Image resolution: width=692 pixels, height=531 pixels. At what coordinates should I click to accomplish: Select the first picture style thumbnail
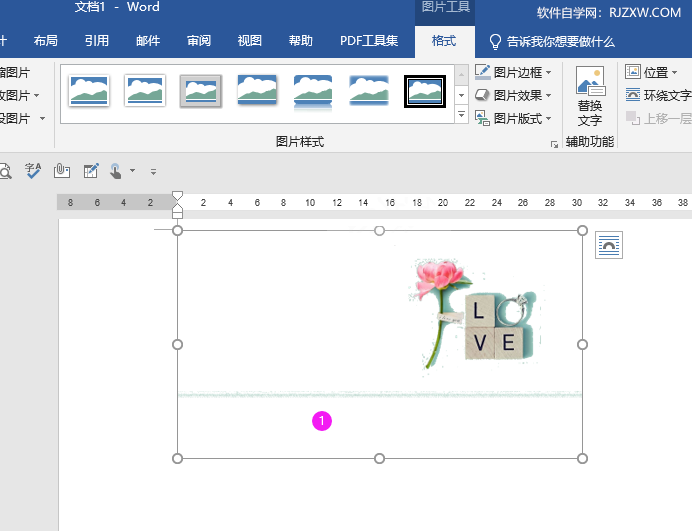click(89, 91)
